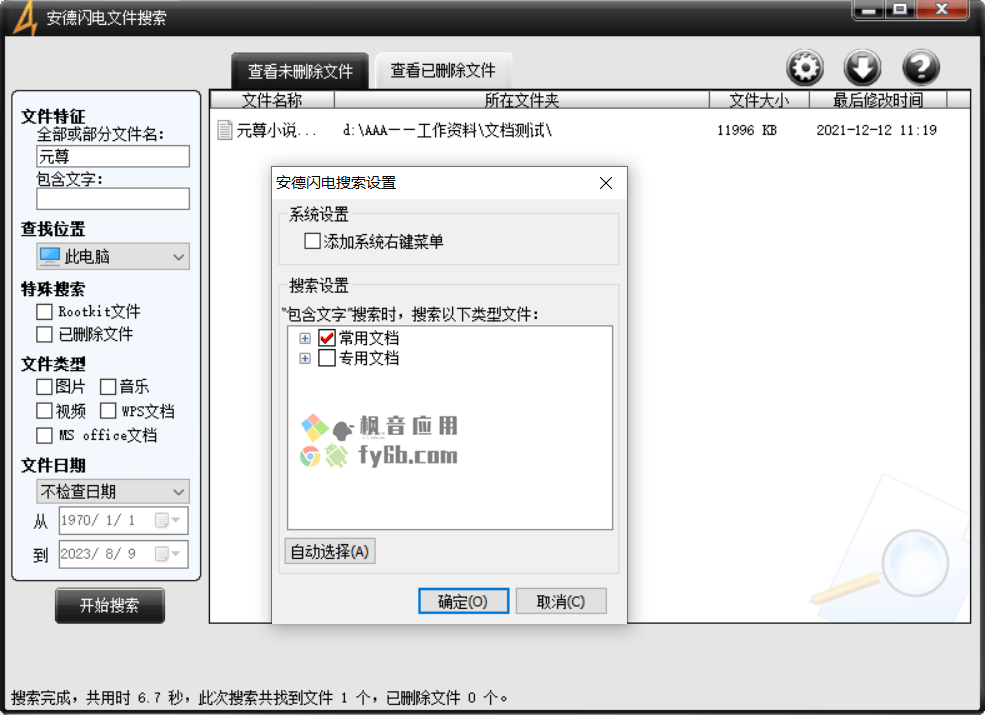
Task: Open the 此电脑 search location dropdown
Action: click(113, 256)
